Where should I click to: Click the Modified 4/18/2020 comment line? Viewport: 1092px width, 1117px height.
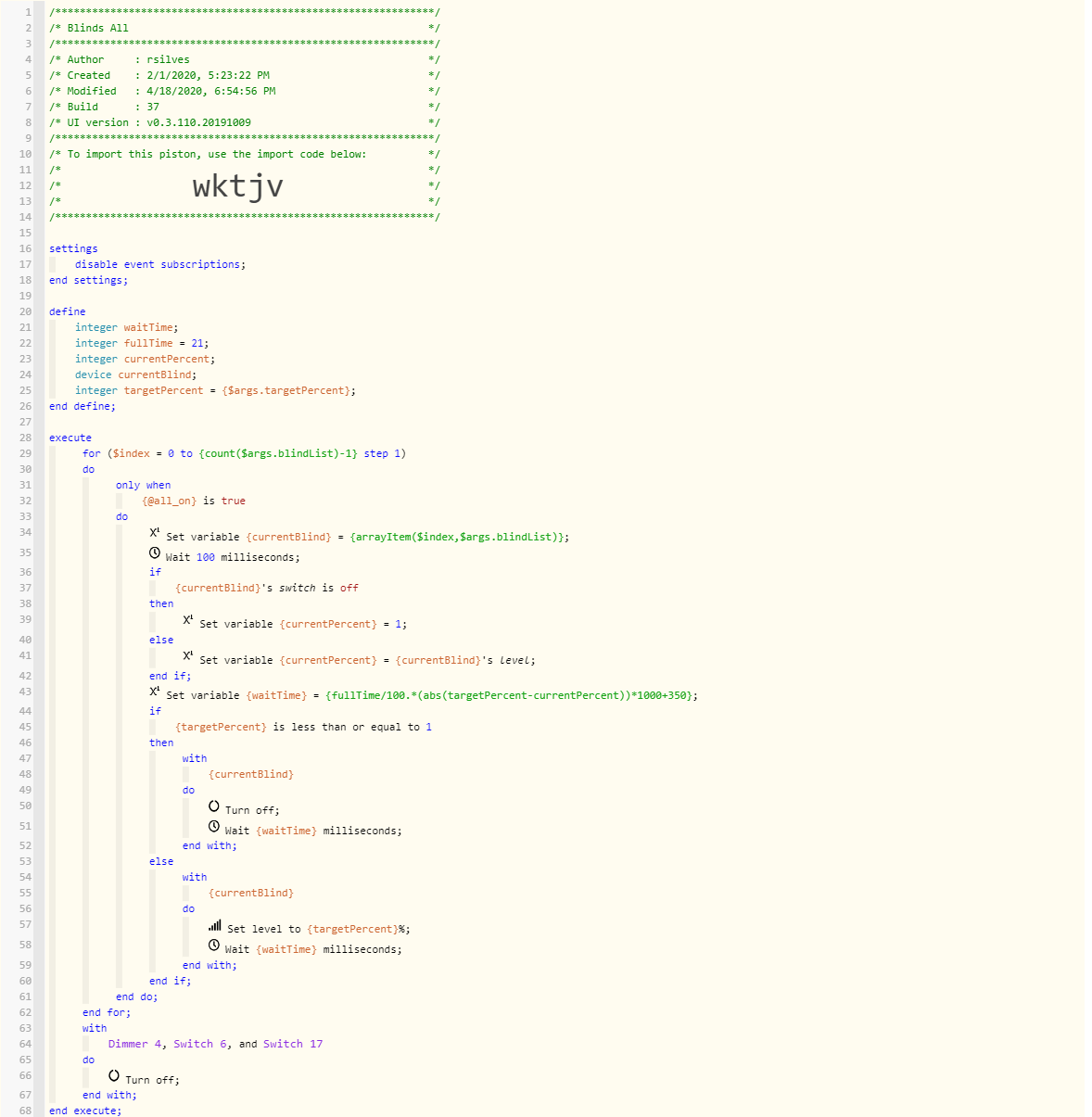coord(245,91)
